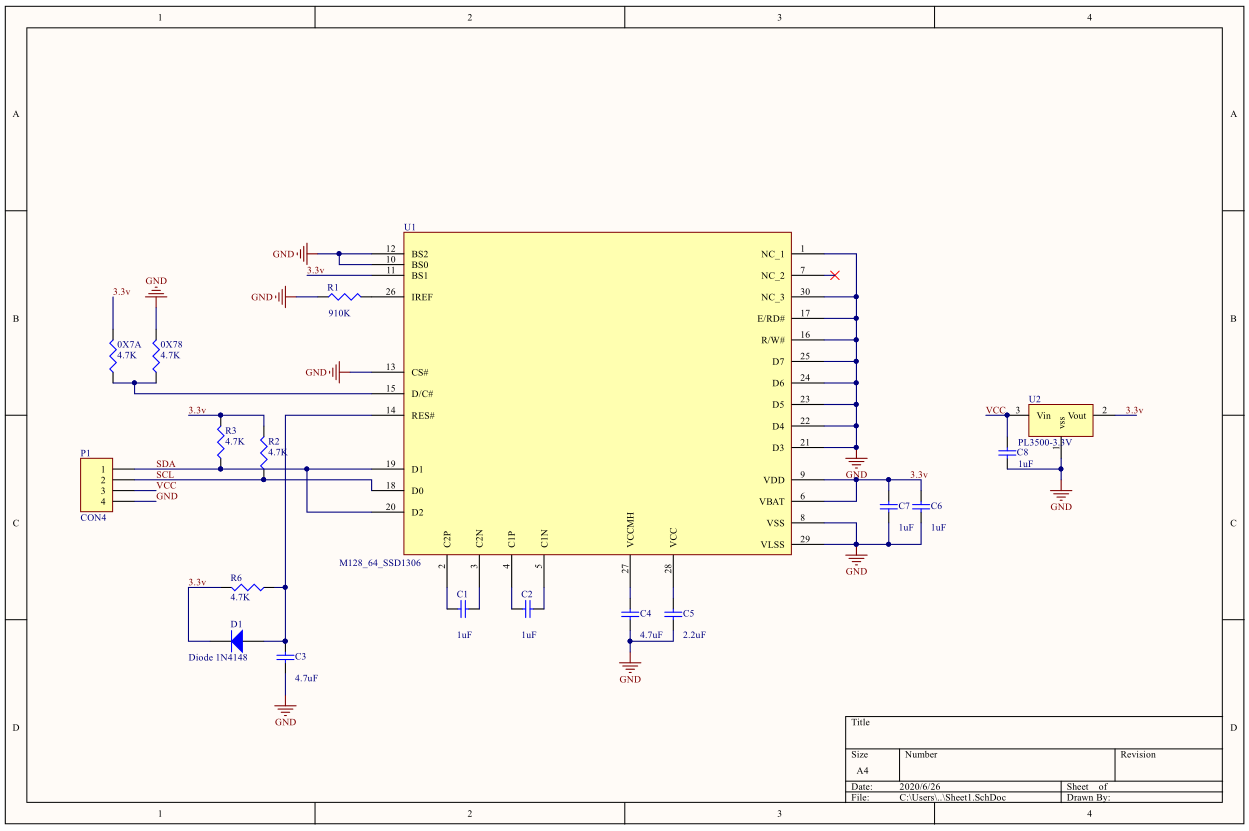The height and width of the screenshot is (831, 1249).
Task: Select the U2 PL3500 regulator block
Action: pos(1060,420)
